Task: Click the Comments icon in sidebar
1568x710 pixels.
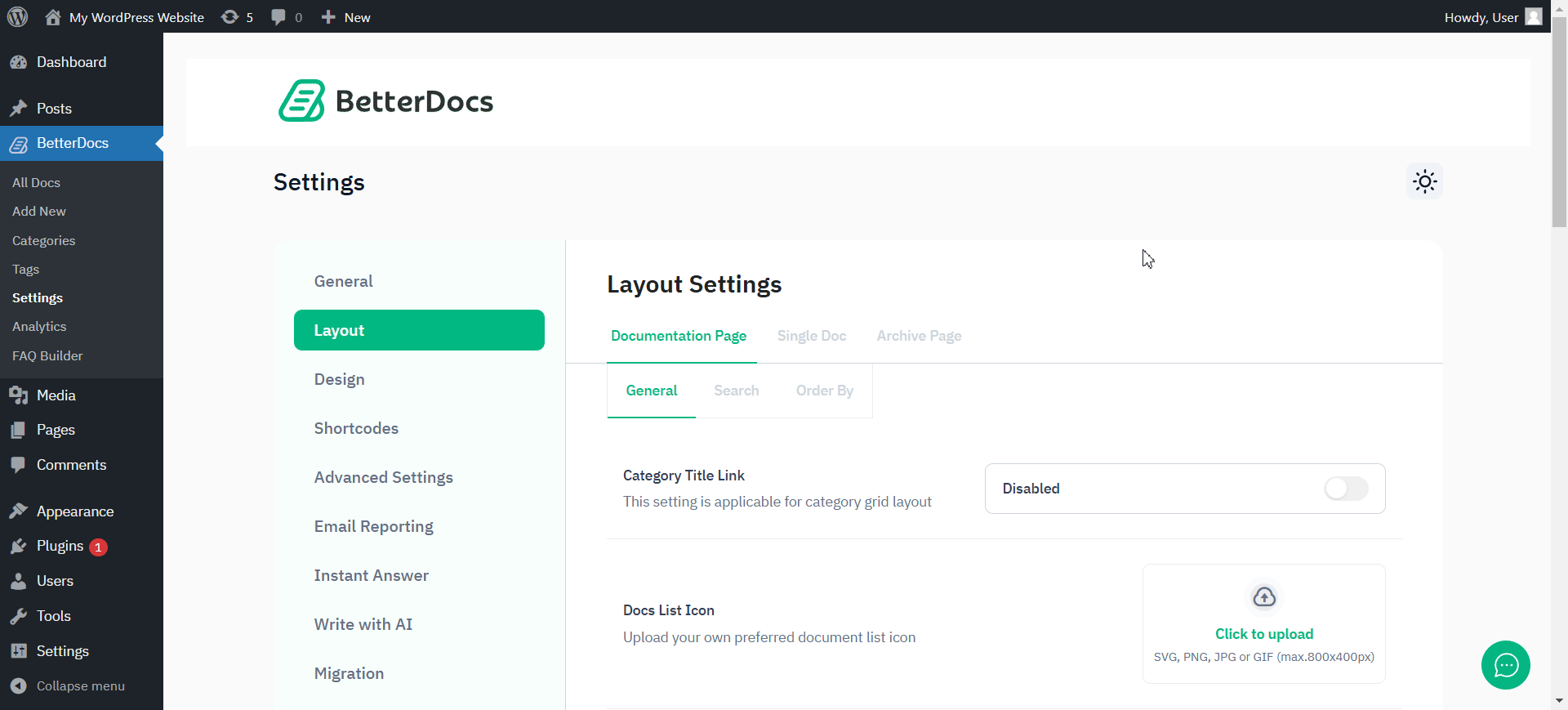Action: pyautogui.click(x=19, y=465)
